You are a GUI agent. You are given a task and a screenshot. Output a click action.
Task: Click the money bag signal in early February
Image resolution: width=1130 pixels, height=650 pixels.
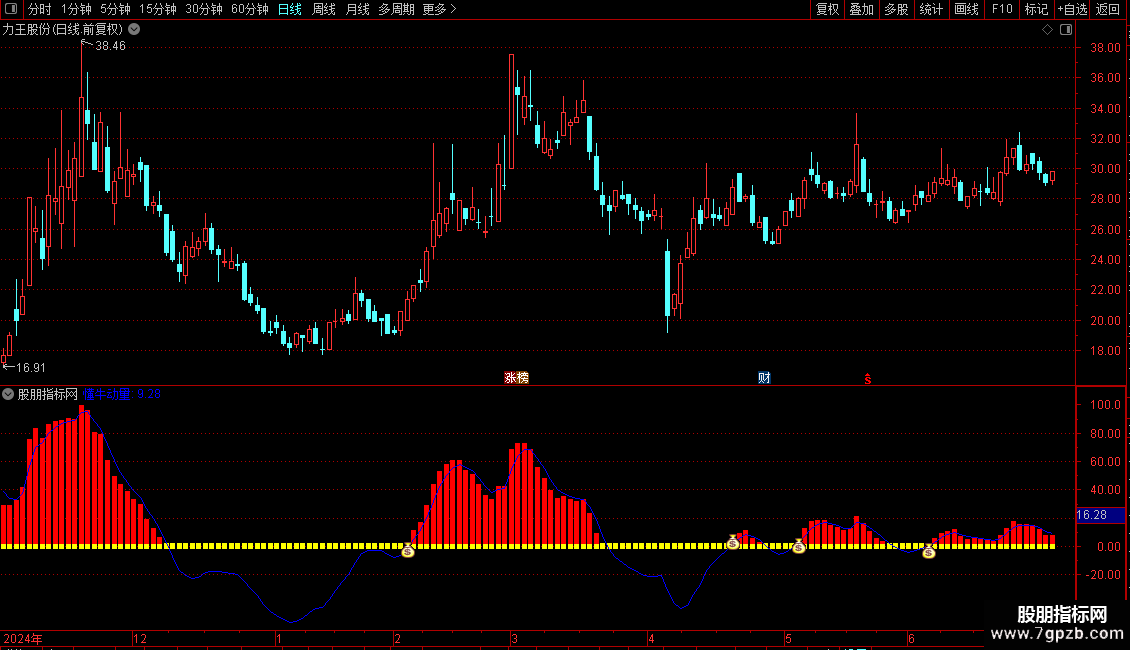408,551
